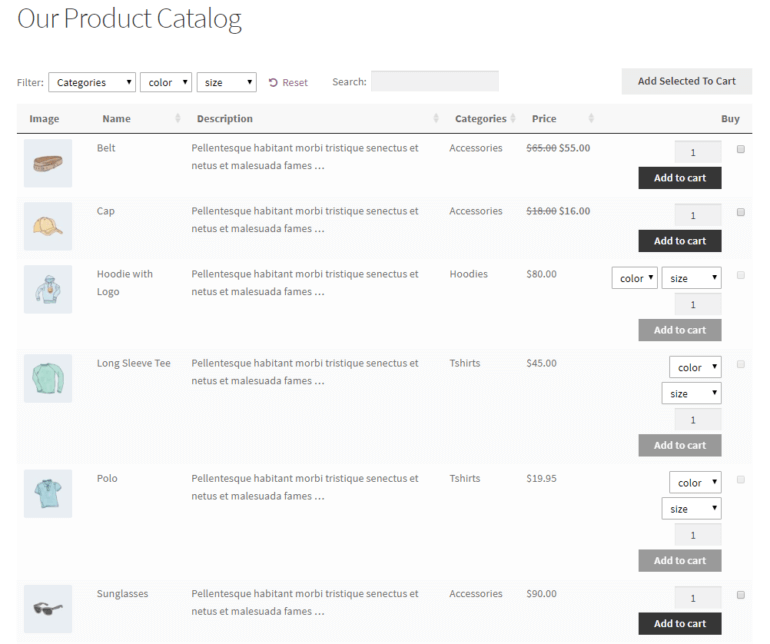The image size is (770, 644).
Task: Add the Cap to cart
Action: 680,241
